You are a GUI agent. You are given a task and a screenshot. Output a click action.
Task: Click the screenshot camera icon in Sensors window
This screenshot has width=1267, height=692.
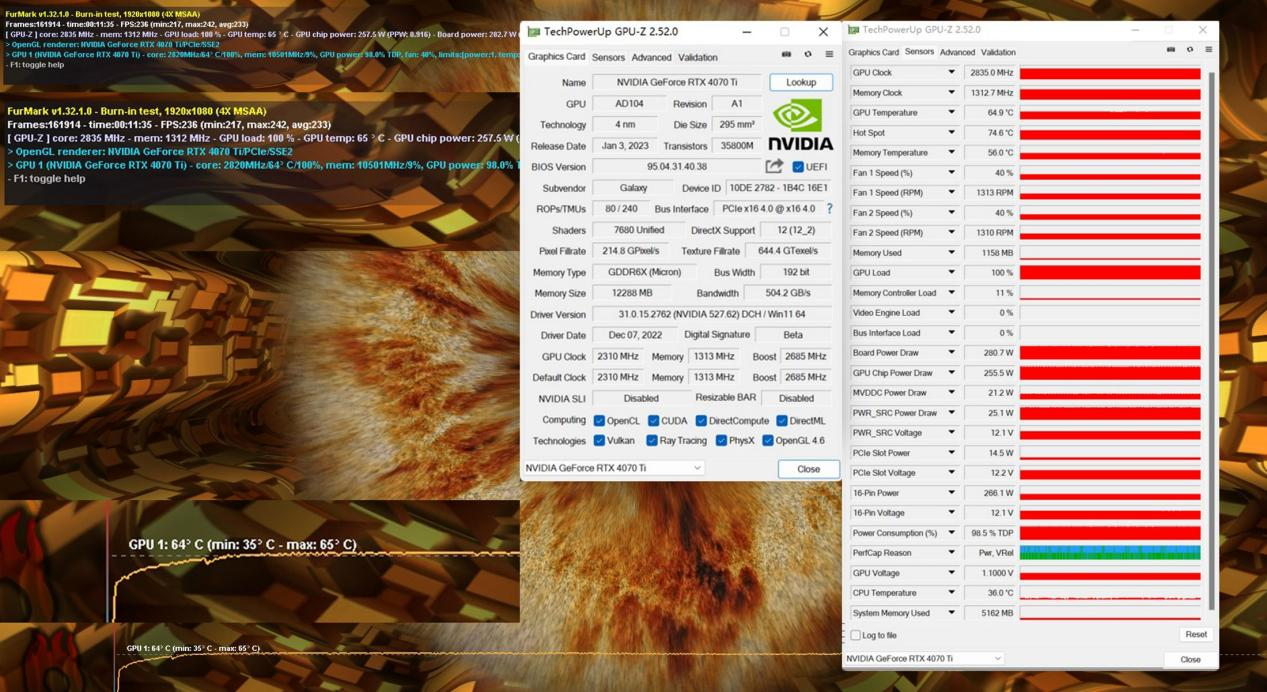(1170, 50)
